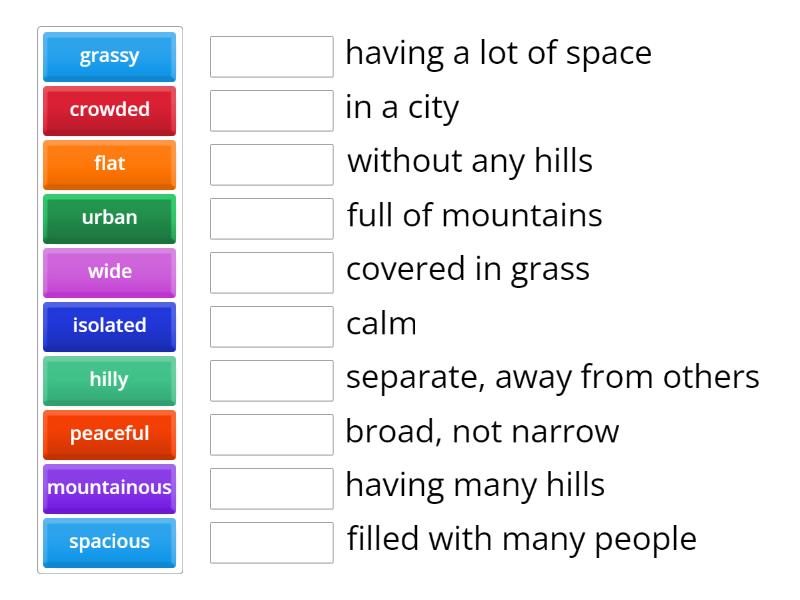Viewport: 800px width, 600px height.
Task: Choose the "peaceful" orange-red tile
Action: (109, 435)
